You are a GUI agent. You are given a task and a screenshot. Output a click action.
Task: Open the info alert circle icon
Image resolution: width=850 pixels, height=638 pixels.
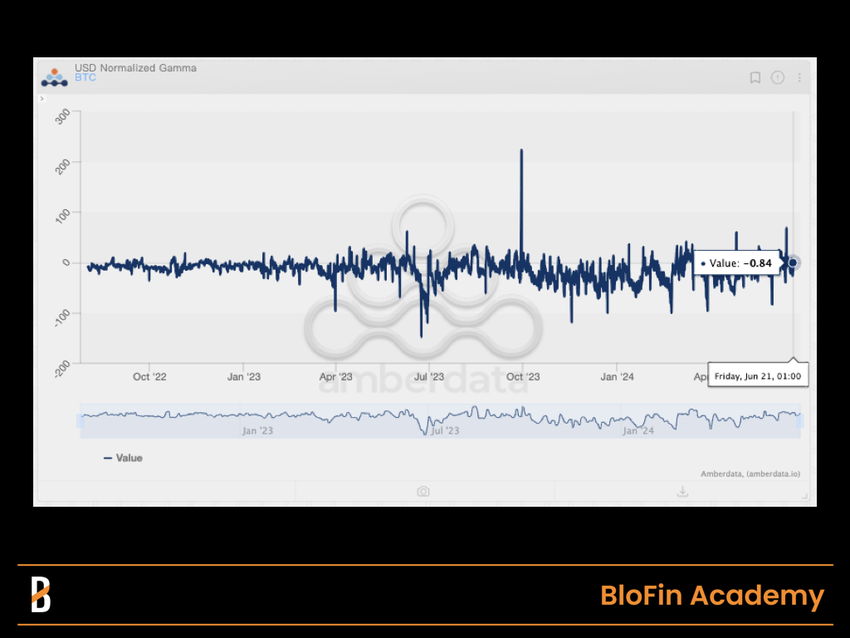tap(777, 78)
